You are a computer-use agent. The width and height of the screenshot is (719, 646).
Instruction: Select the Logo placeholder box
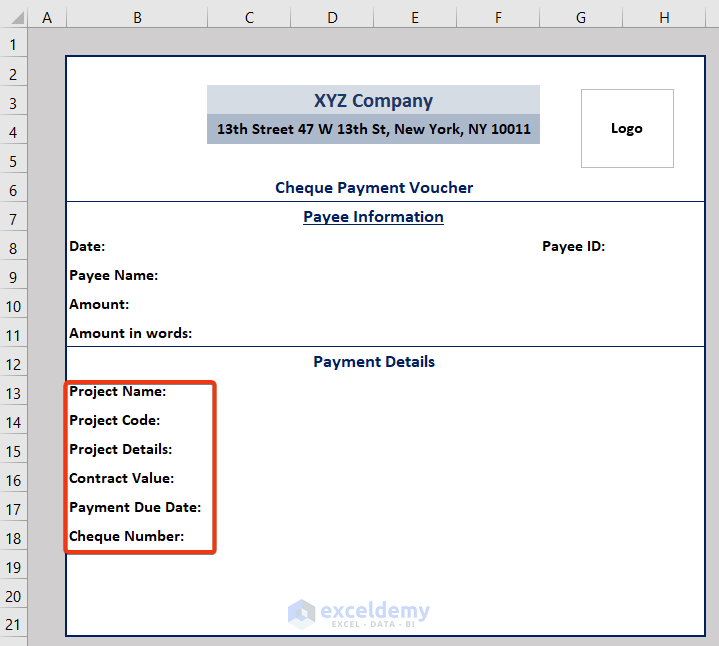[x=627, y=128]
